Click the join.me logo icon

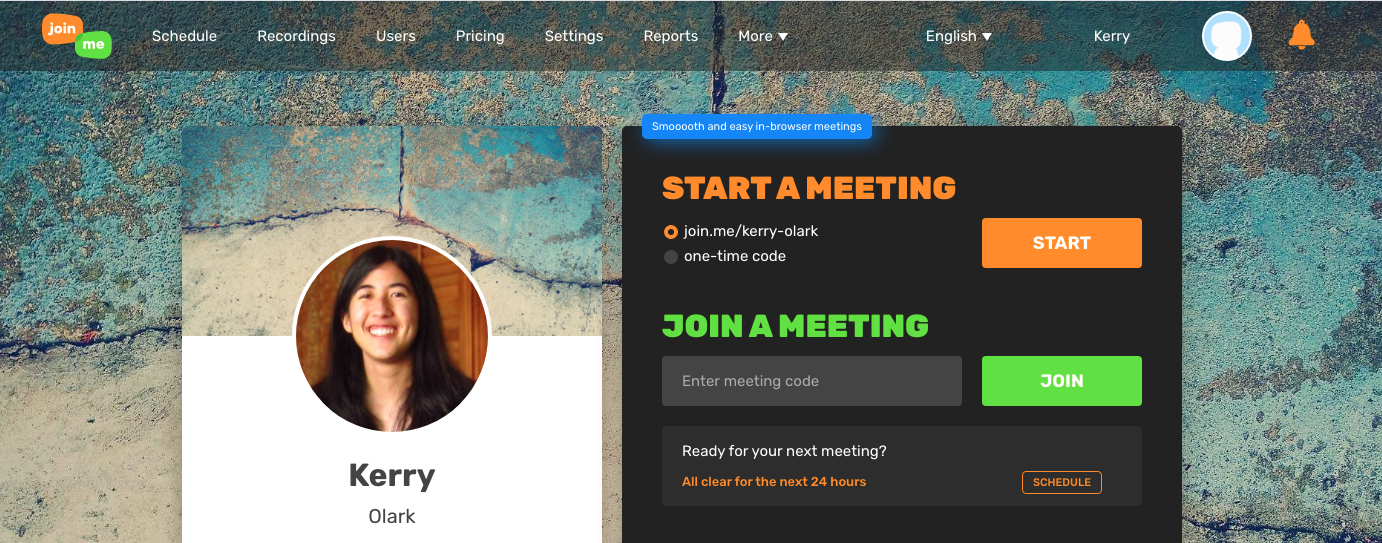click(77, 36)
